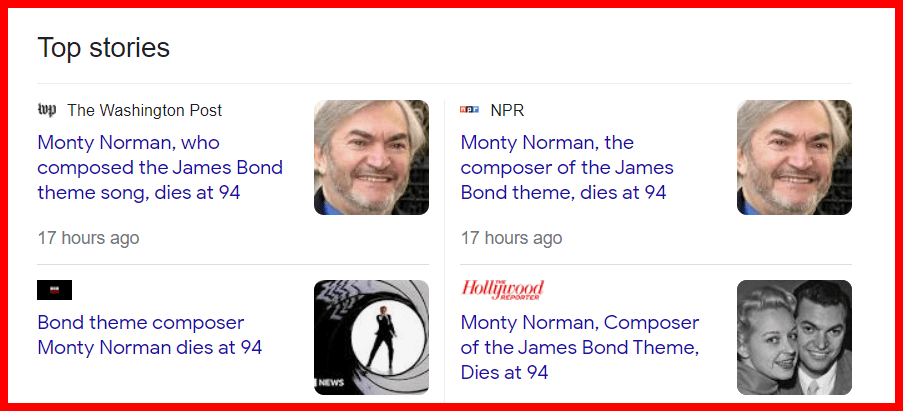903x411 pixels.
Task: Click the black-and-white couple photo thumbnail
Action: pos(794,337)
